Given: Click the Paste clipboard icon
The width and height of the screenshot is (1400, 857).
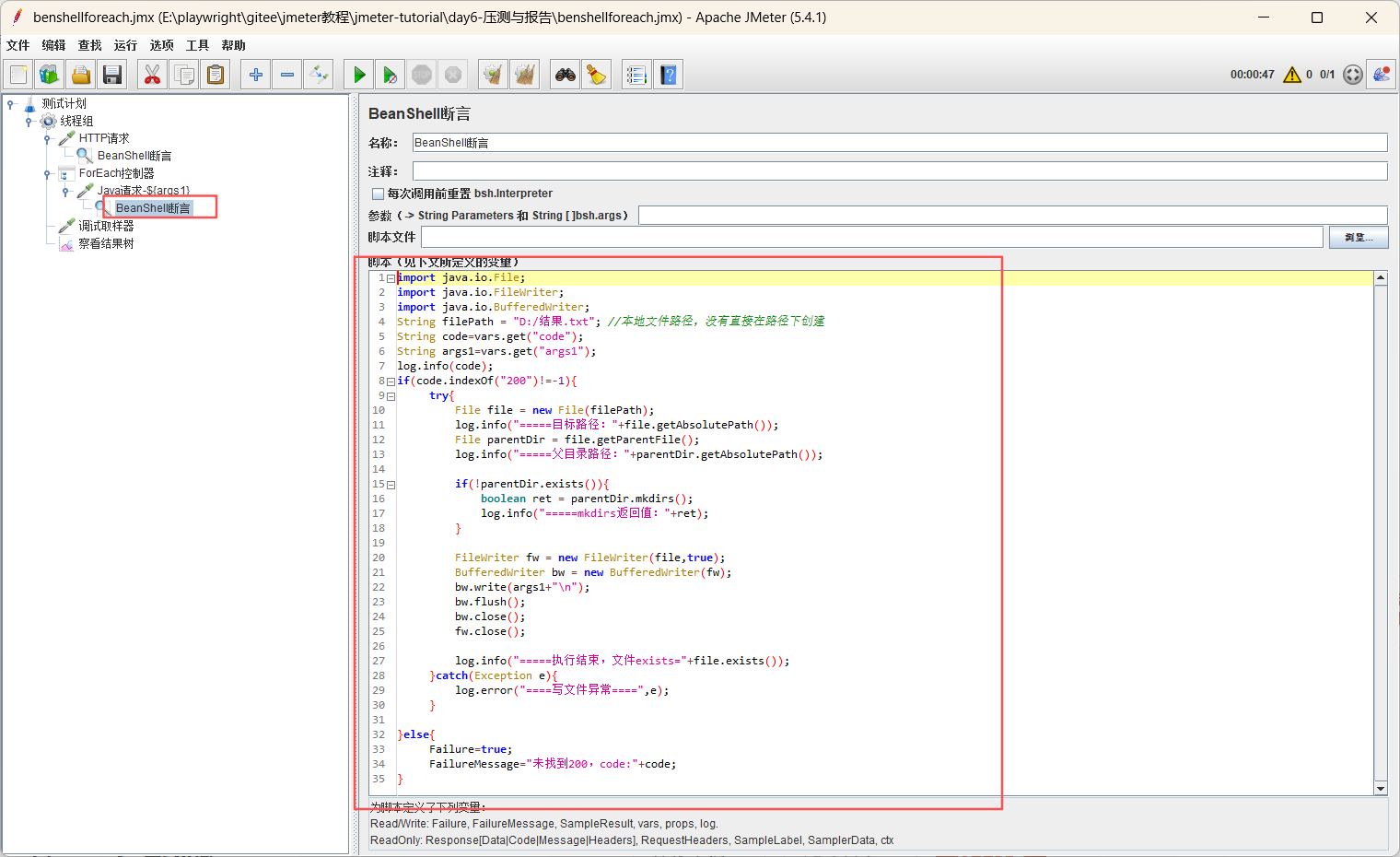Looking at the screenshot, I should coord(216,75).
